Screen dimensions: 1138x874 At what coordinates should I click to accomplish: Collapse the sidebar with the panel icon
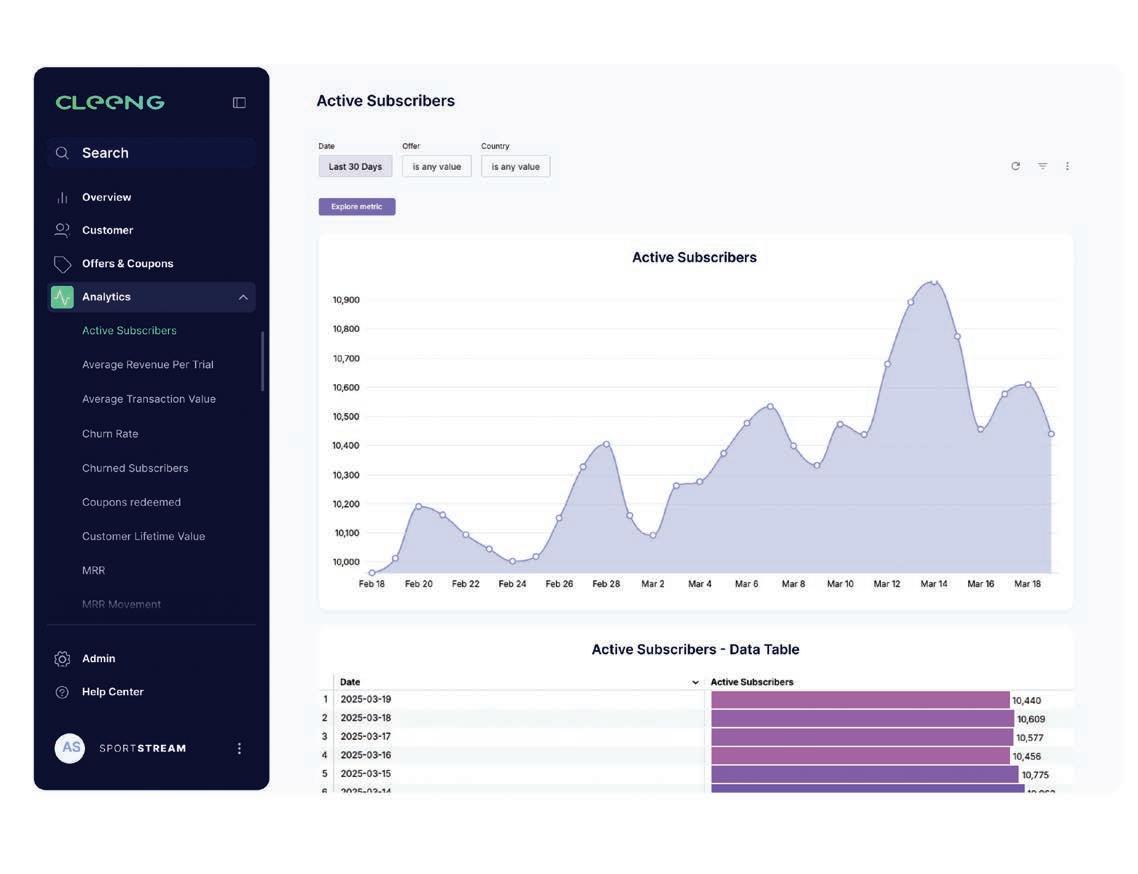click(x=239, y=102)
